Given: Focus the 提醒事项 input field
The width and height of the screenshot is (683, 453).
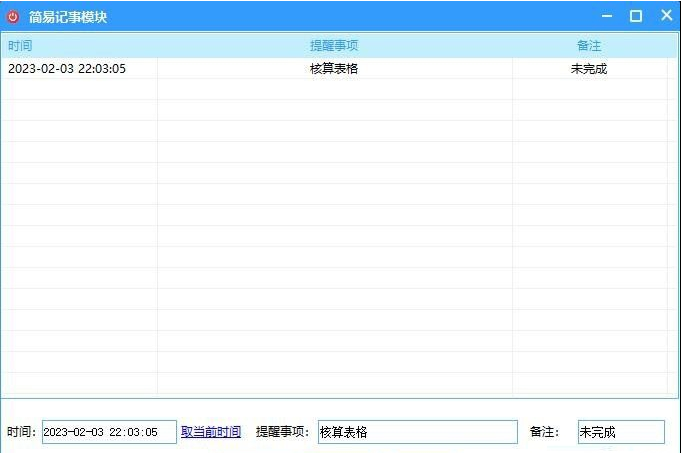Looking at the screenshot, I should [x=418, y=432].
